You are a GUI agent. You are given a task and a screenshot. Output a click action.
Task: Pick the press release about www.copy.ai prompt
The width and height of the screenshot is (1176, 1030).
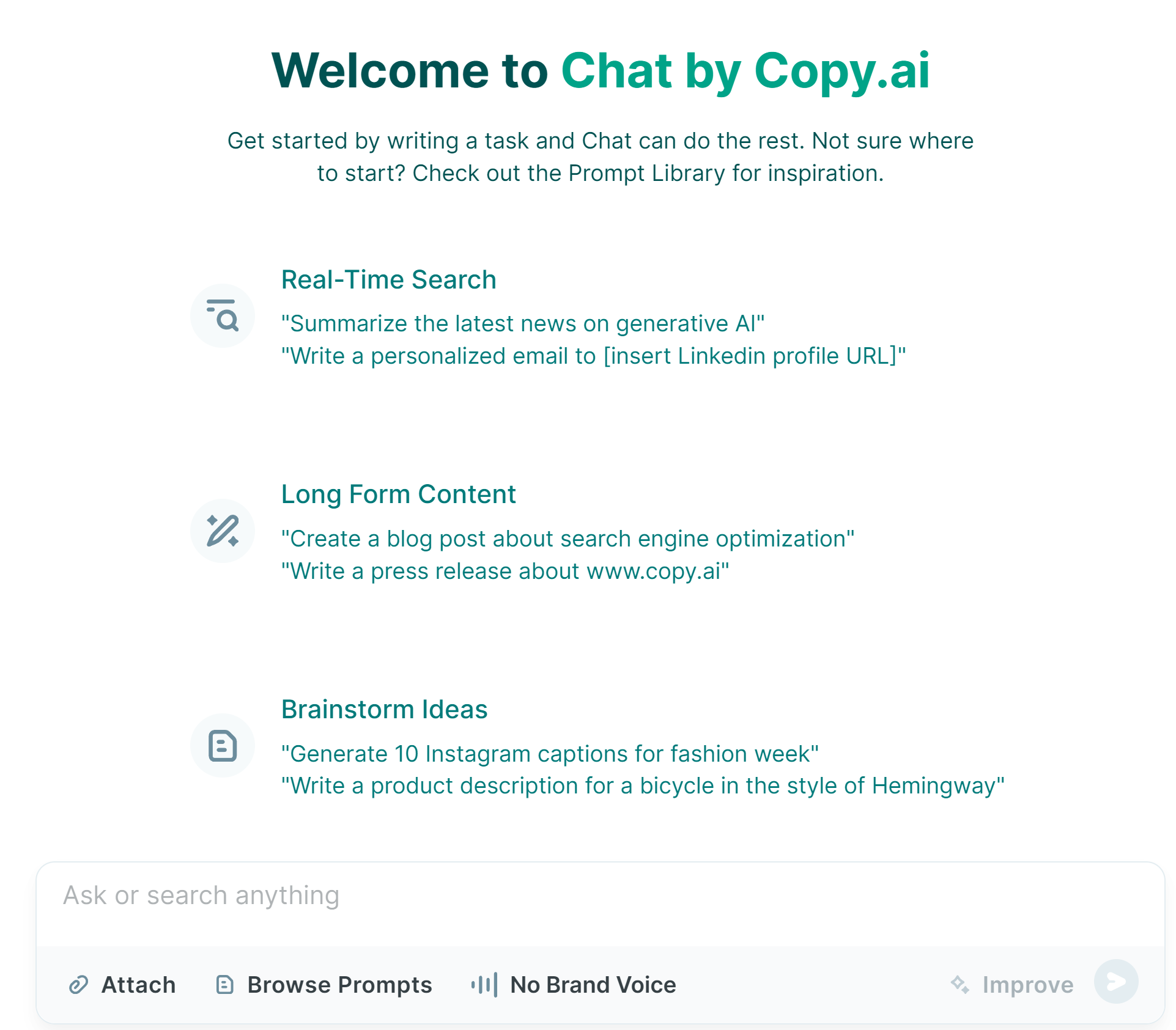coord(505,572)
